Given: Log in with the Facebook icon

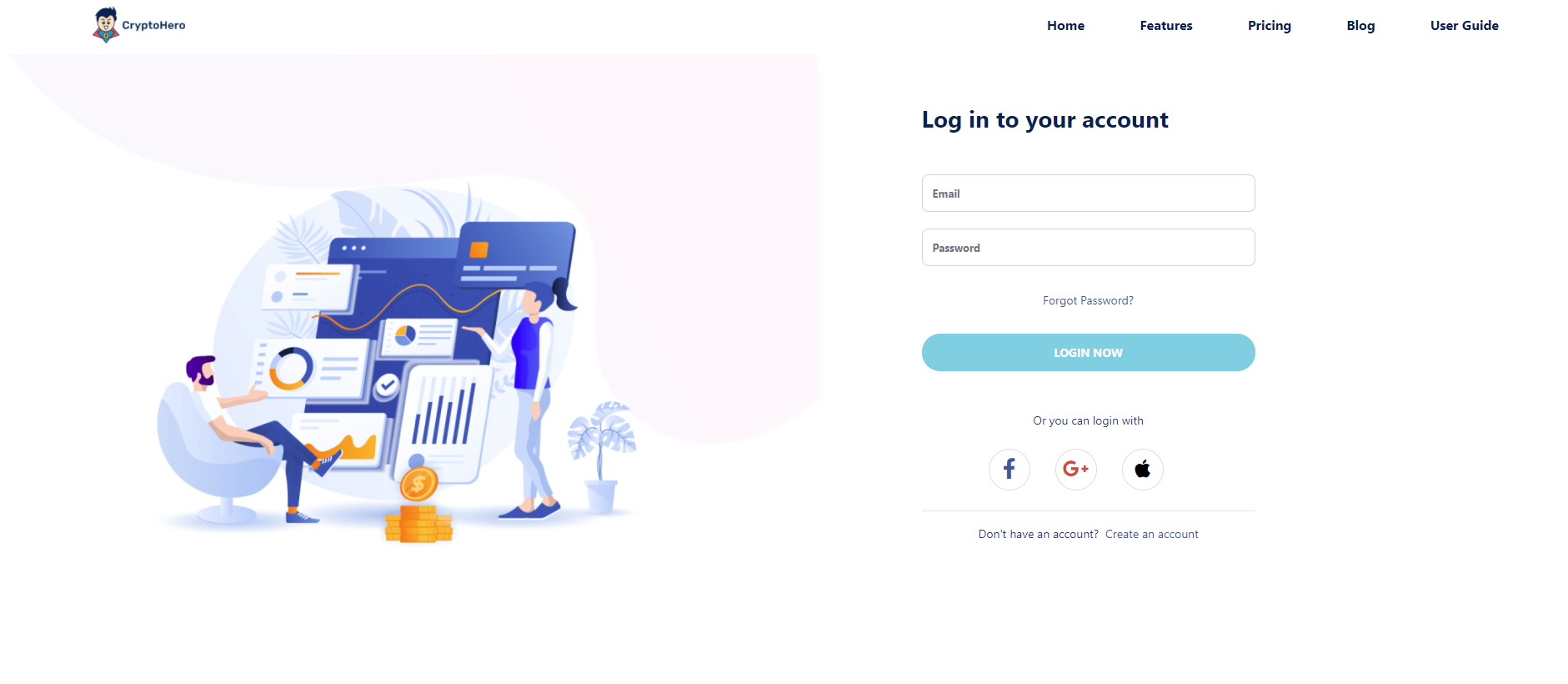Looking at the screenshot, I should pyautogui.click(x=1009, y=470).
